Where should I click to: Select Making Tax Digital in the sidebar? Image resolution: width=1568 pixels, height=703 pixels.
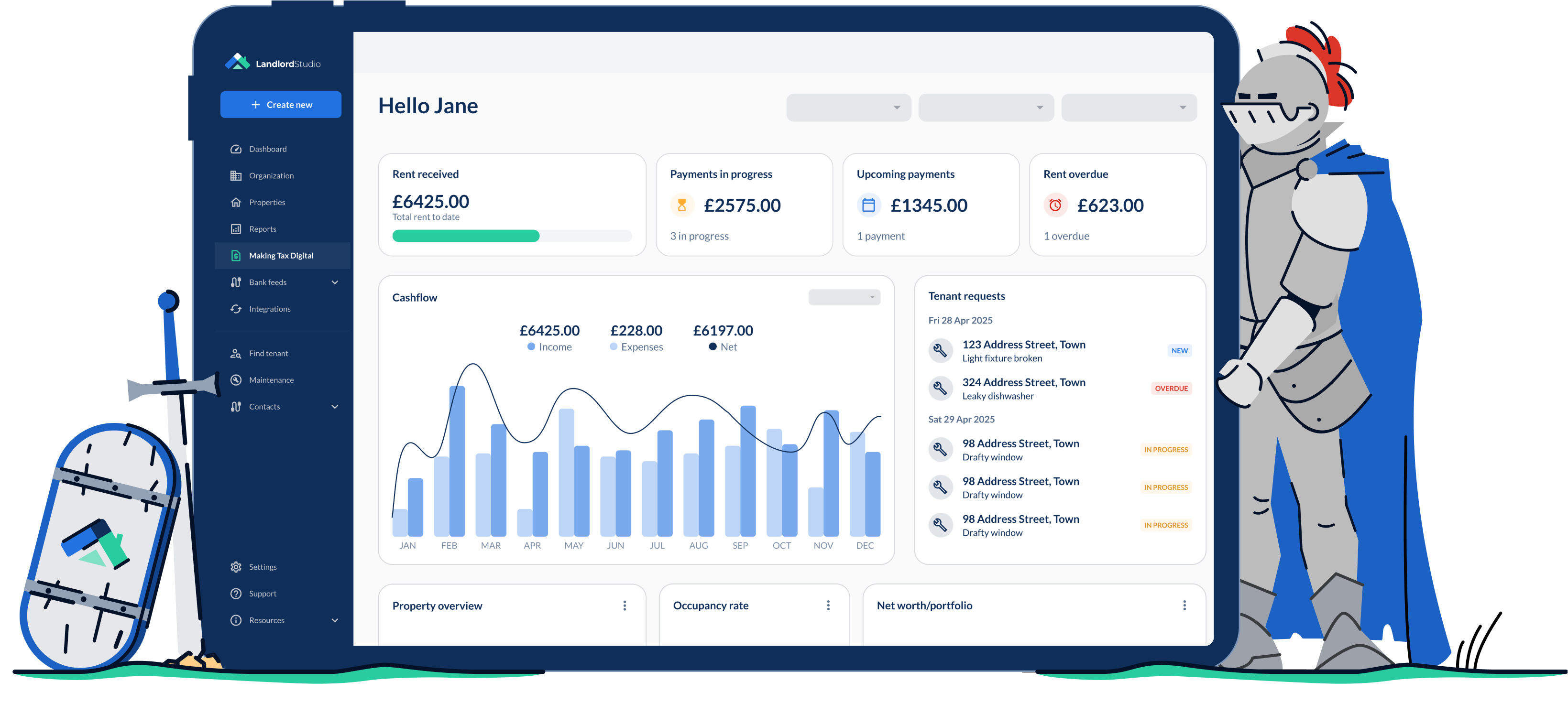[282, 255]
